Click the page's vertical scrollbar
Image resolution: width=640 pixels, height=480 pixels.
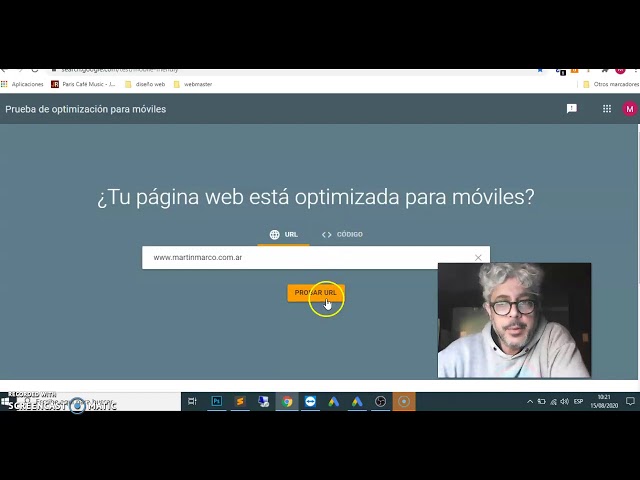point(638,251)
